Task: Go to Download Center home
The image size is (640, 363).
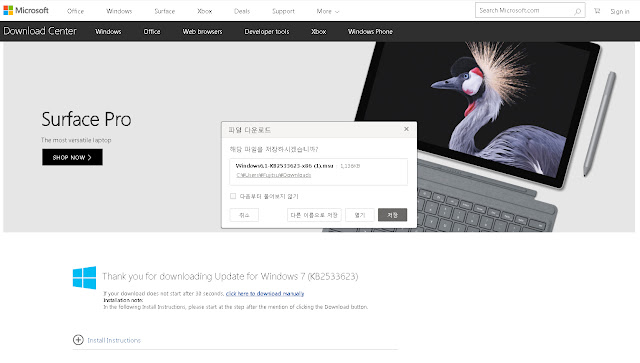Action: pos(40,31)
